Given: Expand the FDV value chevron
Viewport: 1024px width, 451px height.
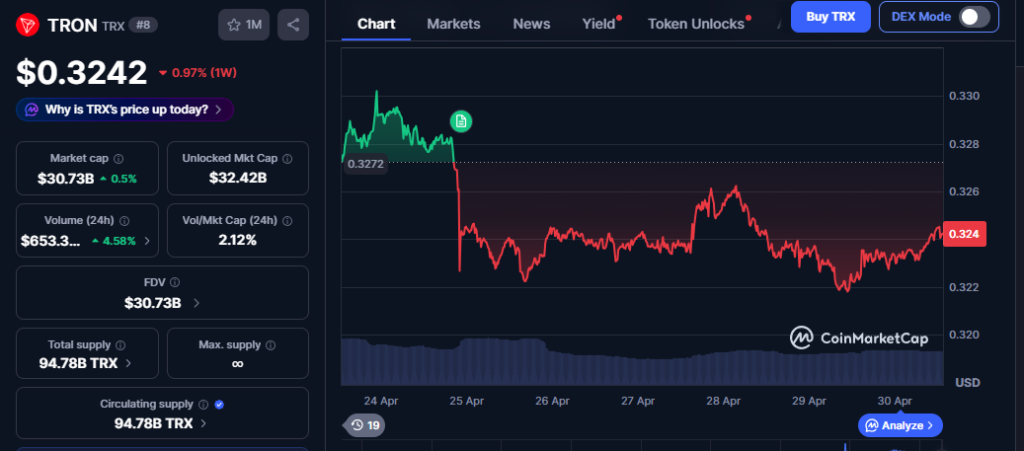Looking at the screenshot, I should point(196,303).
